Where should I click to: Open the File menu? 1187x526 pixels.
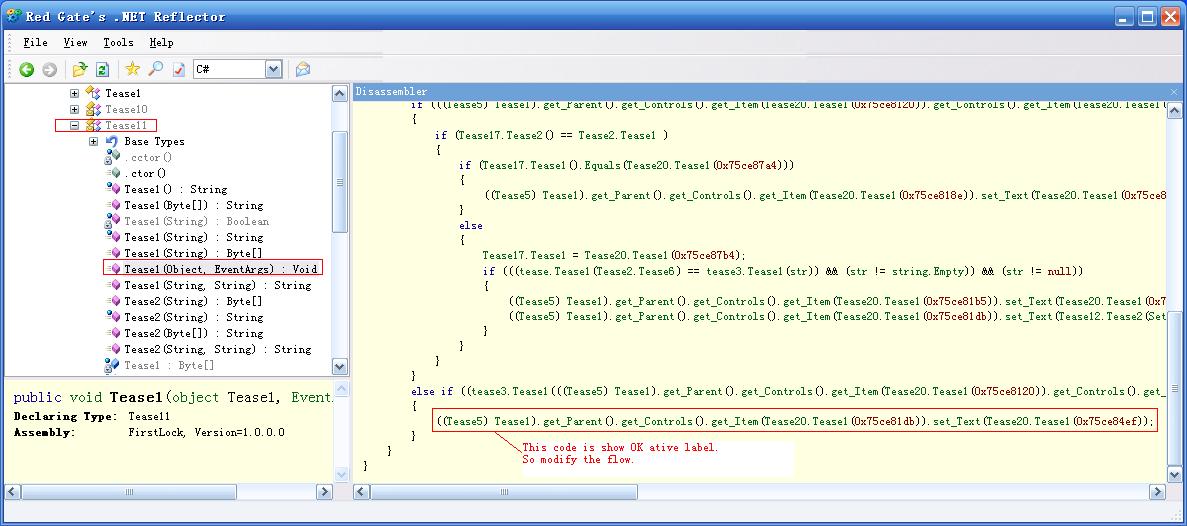click(x=36, y=42)
